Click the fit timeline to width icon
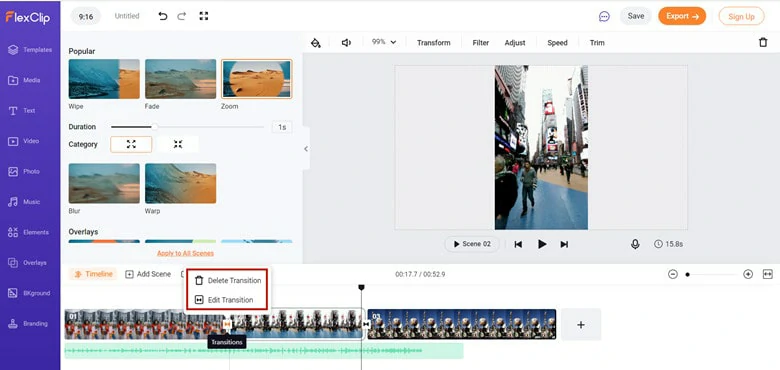780x370 pixels. (x=768, y=274)
